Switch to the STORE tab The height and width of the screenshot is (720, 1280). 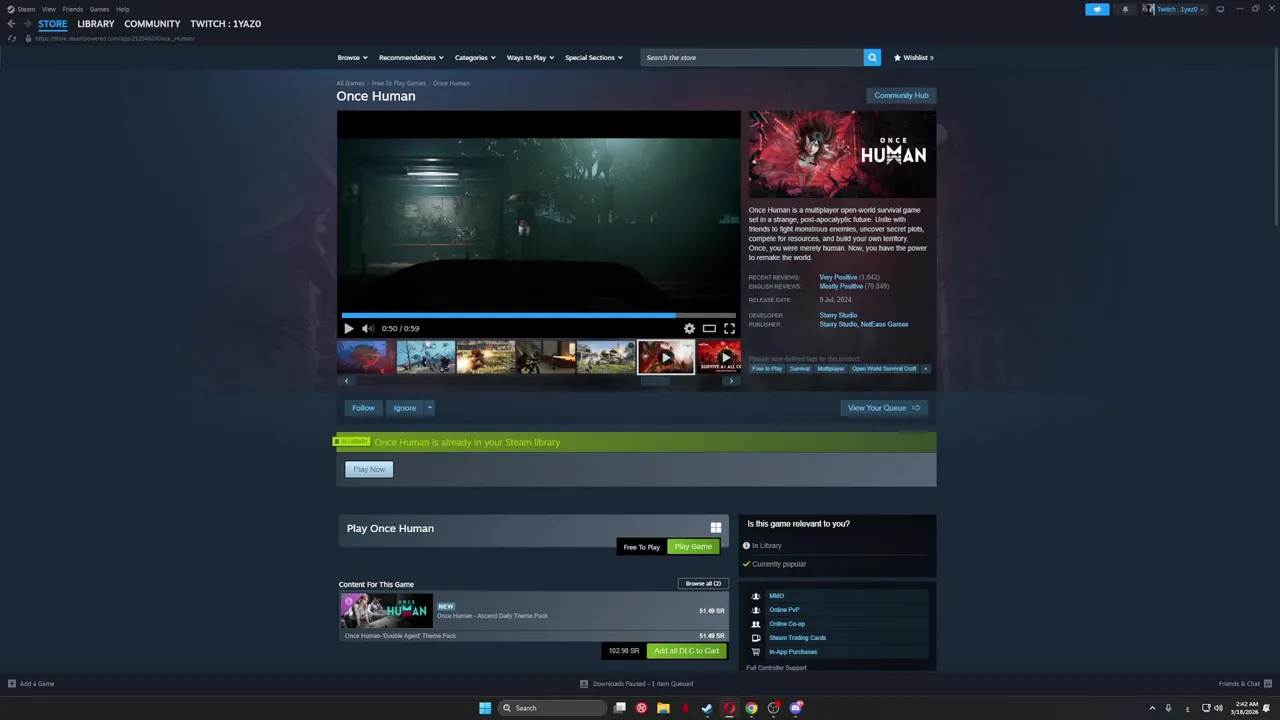coord(53,24)
